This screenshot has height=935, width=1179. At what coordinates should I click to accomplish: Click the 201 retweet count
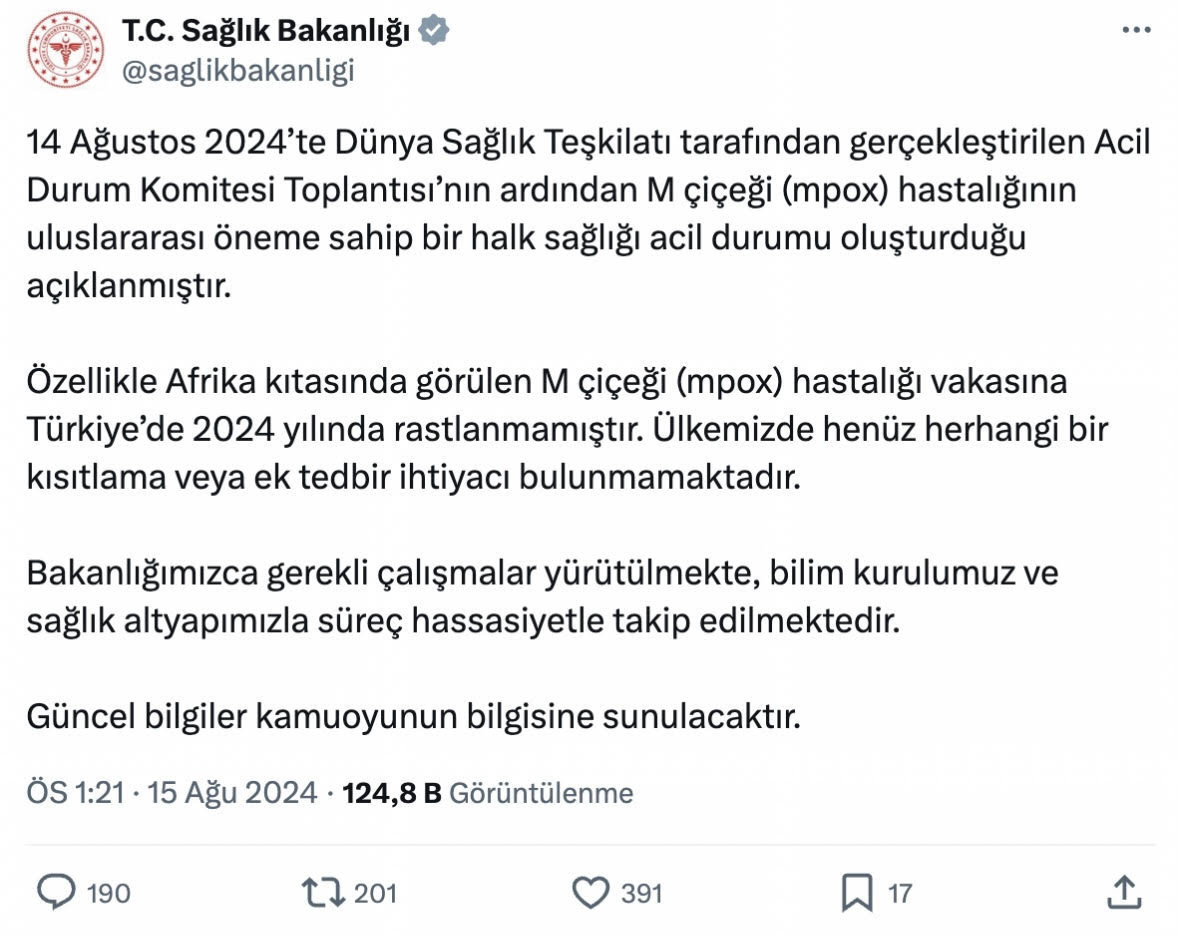[376, 892]
